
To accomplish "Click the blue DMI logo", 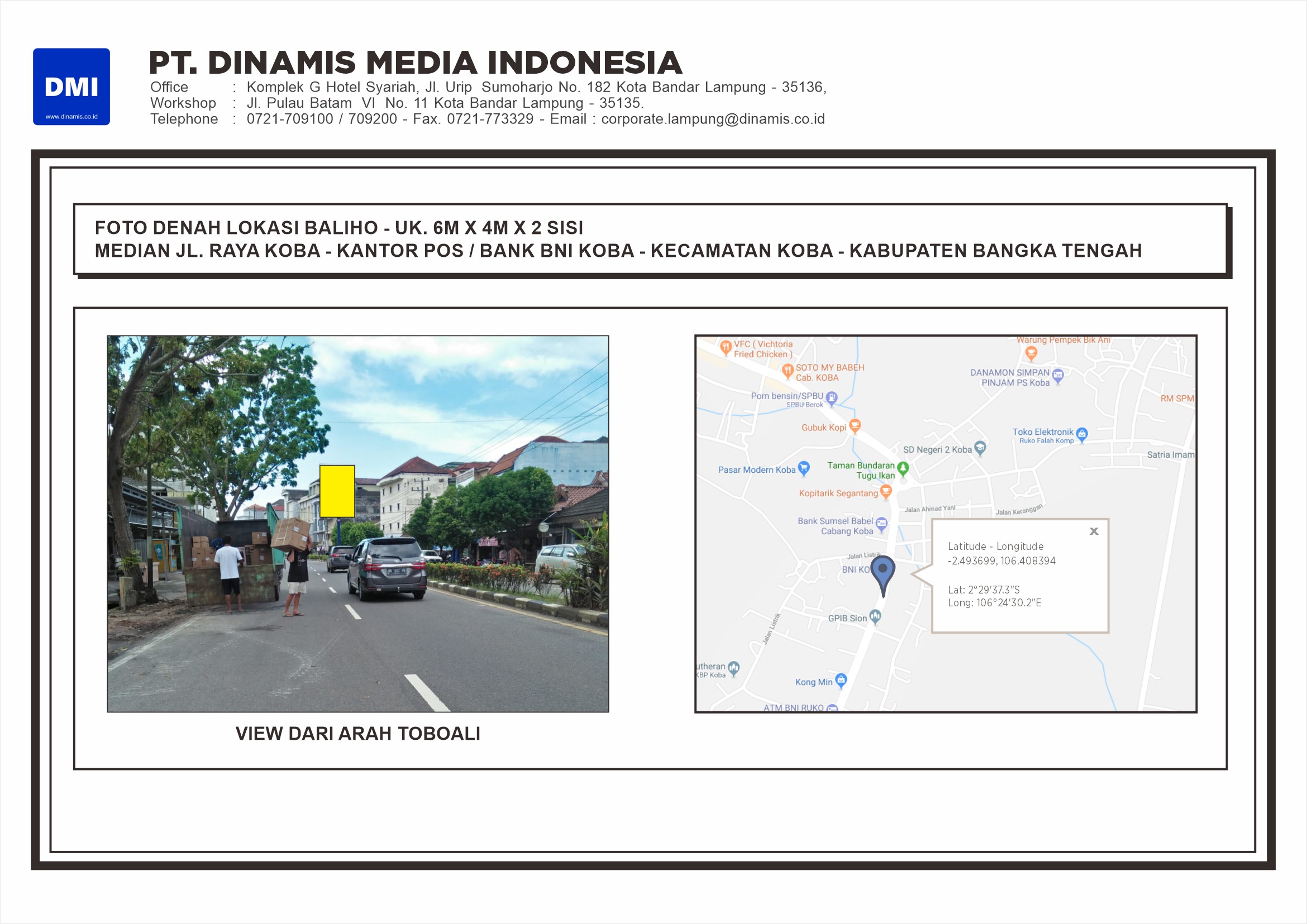I will [71, 87].
